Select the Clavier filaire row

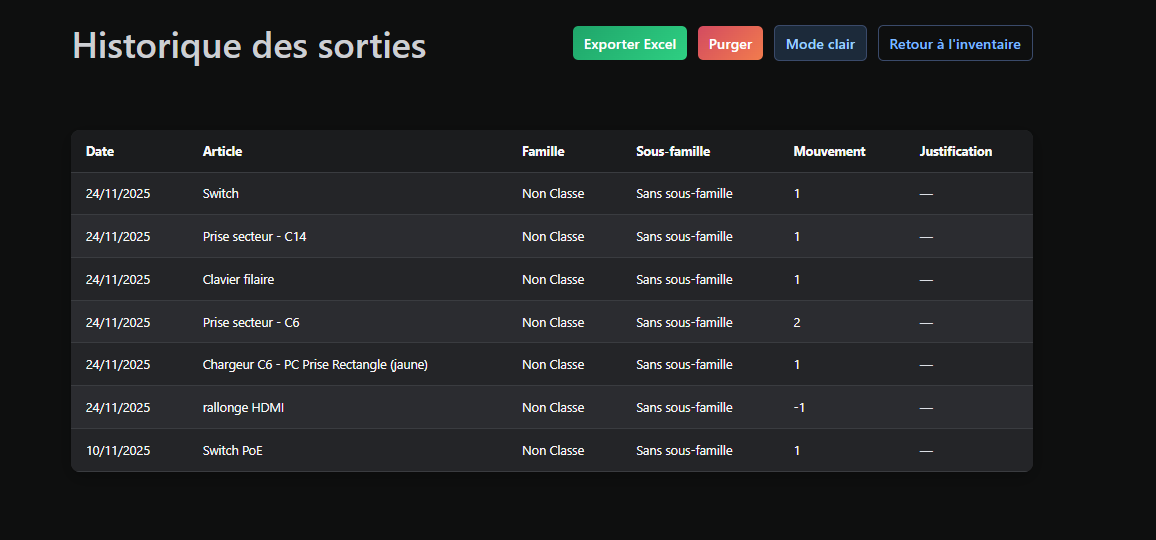tap(238, 280)
